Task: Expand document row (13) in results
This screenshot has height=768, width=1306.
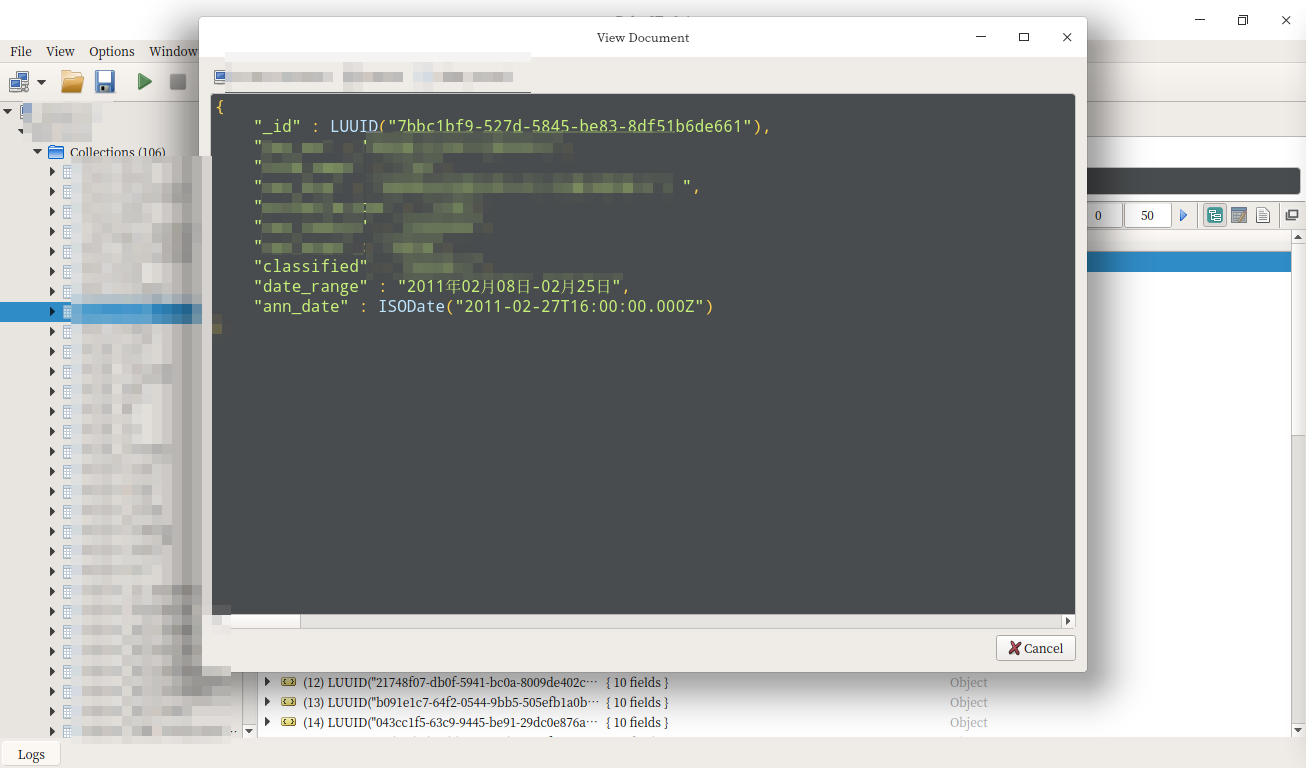Action: 267,702
